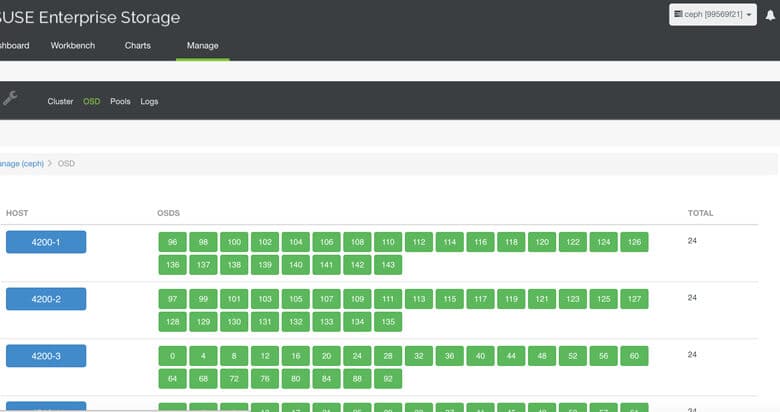Click the host 4200-1 button
The width and height of the screenshot is (780, 412).
click(46, 242)
